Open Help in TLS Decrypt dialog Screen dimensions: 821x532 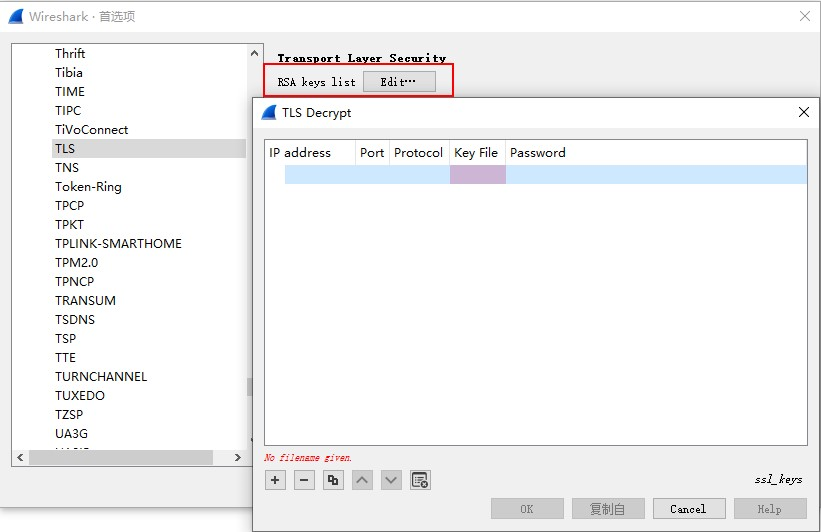pyautogui.click(x=770, y=509)
